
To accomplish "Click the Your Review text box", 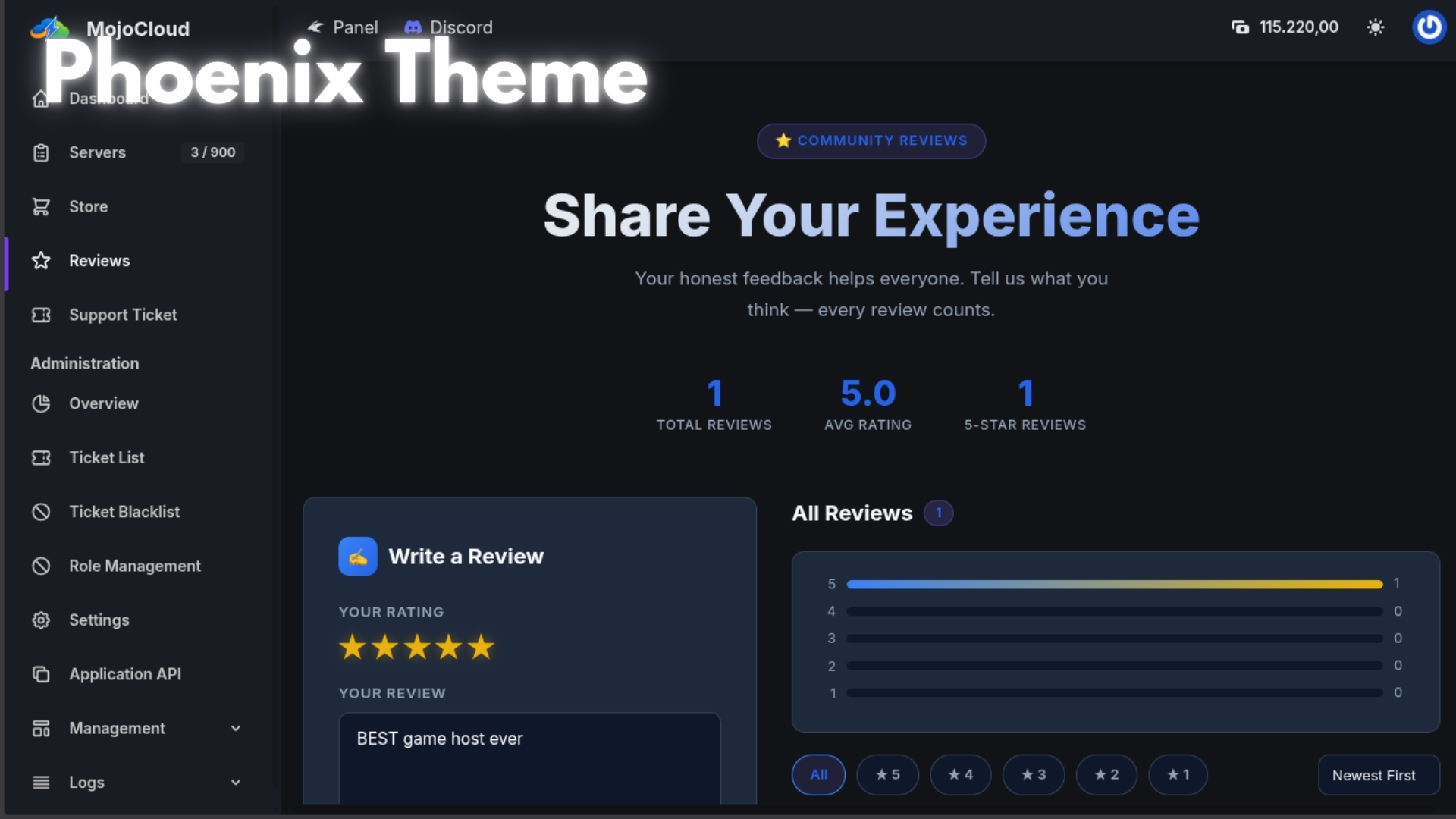I will pyautogui.click(x=529, y=758).
